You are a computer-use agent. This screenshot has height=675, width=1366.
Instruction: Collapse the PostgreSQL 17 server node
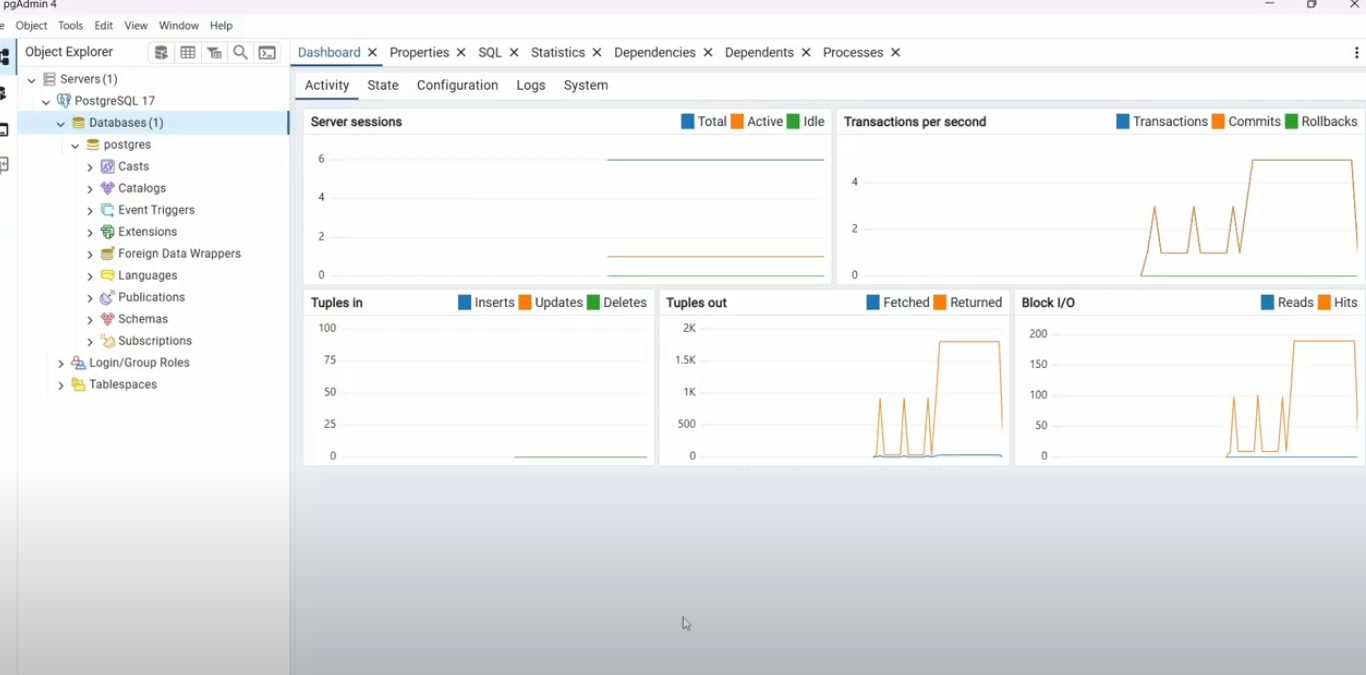click(x=46, y=101)
